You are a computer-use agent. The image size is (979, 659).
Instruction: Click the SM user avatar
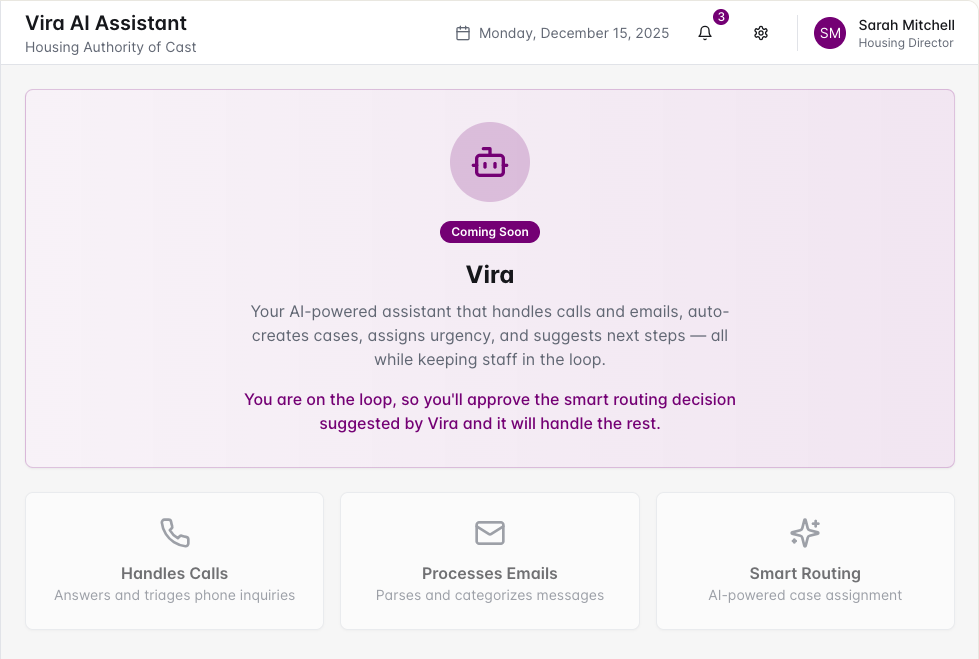830,33
